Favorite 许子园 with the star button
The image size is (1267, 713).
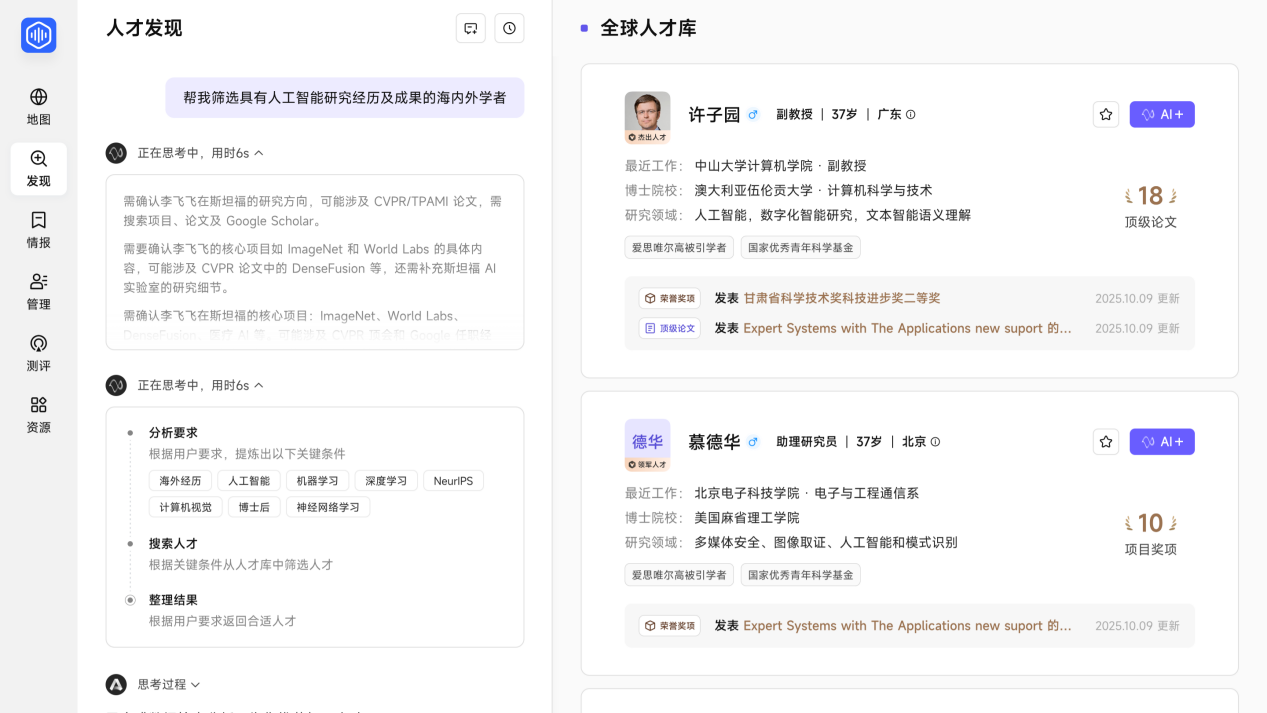pos(1105,115)
